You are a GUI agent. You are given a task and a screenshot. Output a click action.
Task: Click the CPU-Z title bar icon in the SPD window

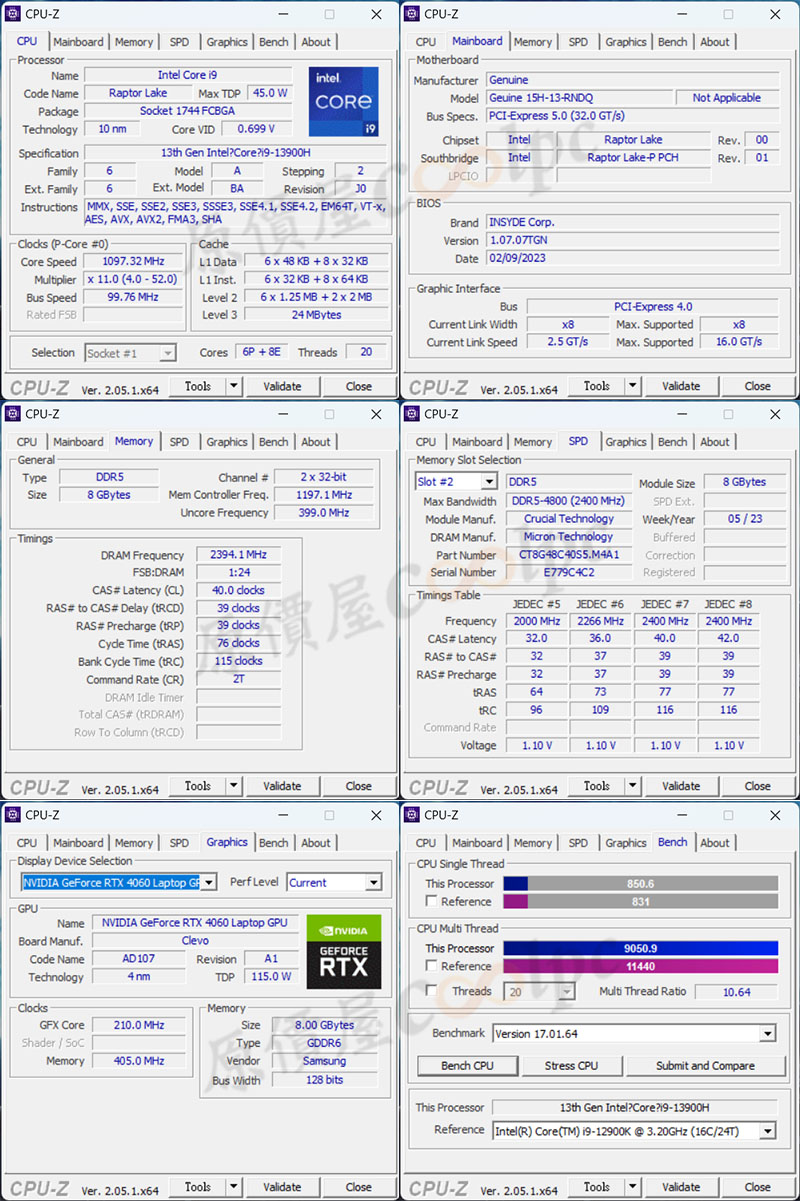(411, 414)
